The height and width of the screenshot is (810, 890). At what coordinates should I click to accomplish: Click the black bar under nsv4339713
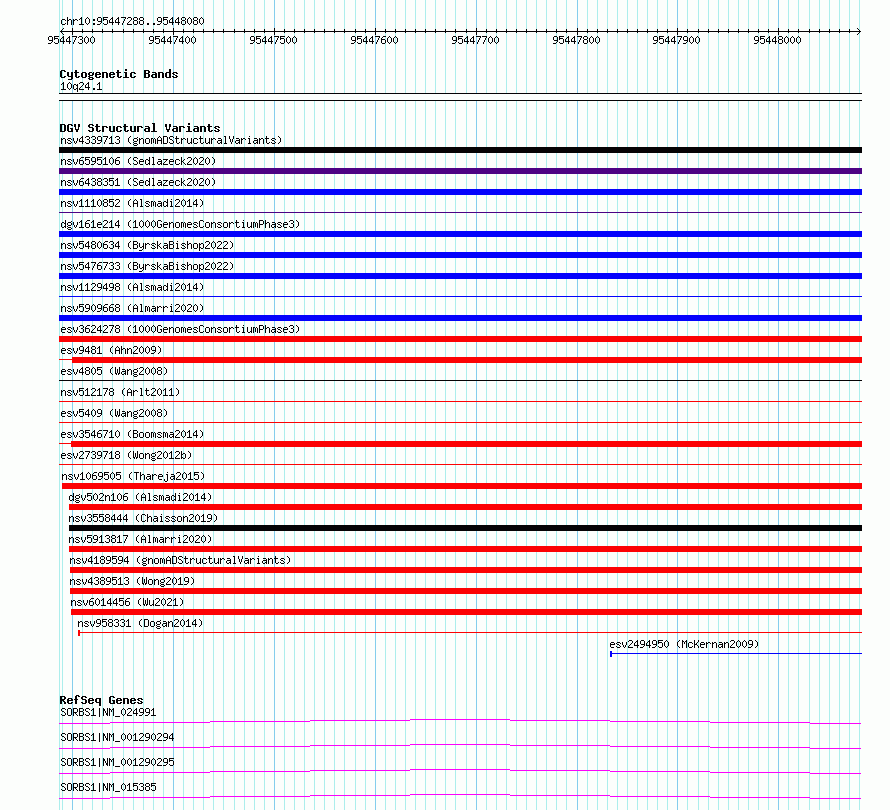tap(460, 150)
